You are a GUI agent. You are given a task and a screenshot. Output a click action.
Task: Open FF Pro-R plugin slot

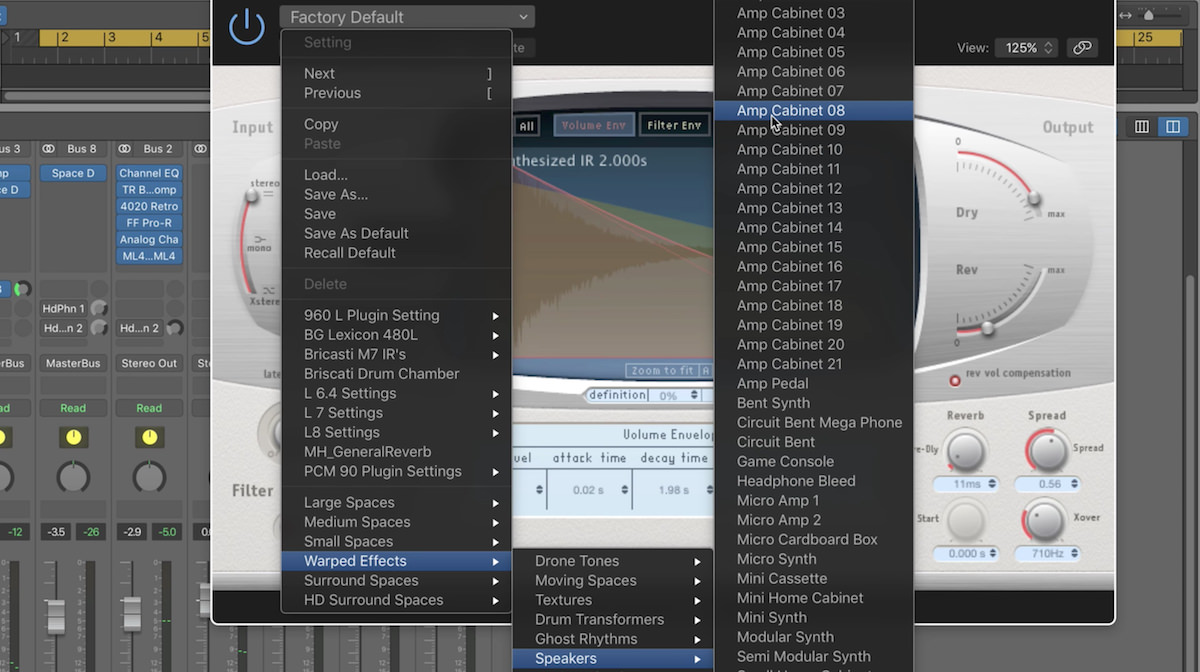pos(149,223)
